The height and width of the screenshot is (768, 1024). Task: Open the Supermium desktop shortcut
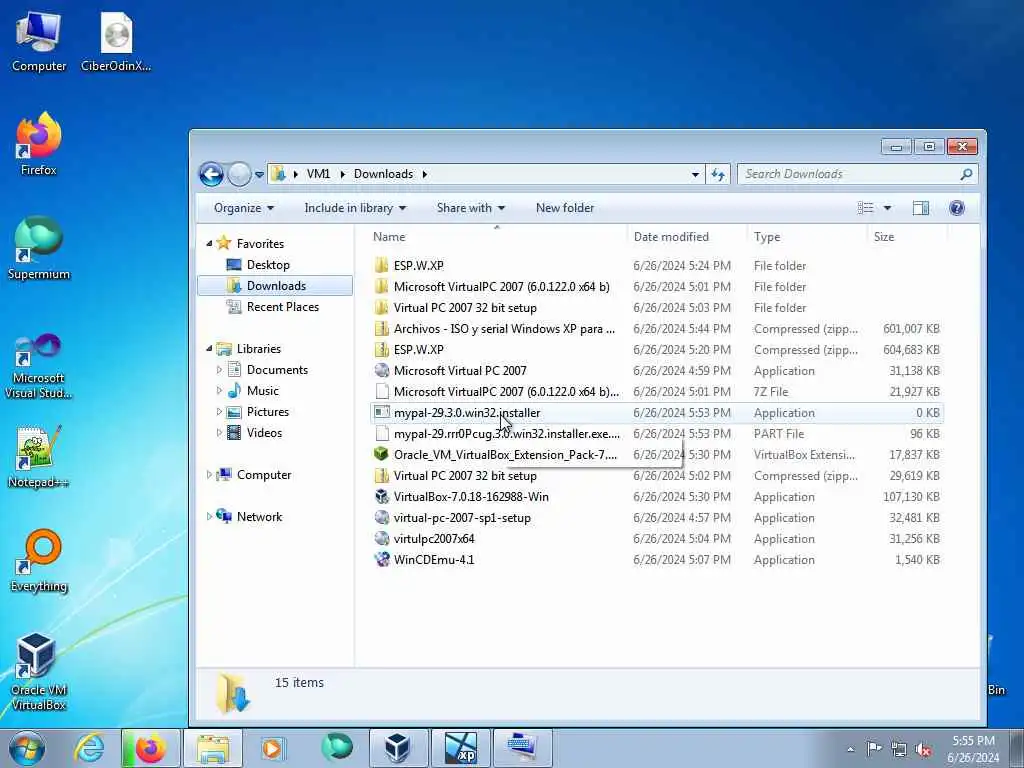tap(39, 249)
